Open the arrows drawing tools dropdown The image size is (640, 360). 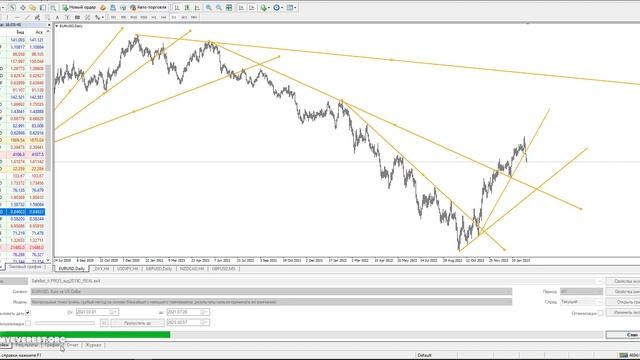99,18
